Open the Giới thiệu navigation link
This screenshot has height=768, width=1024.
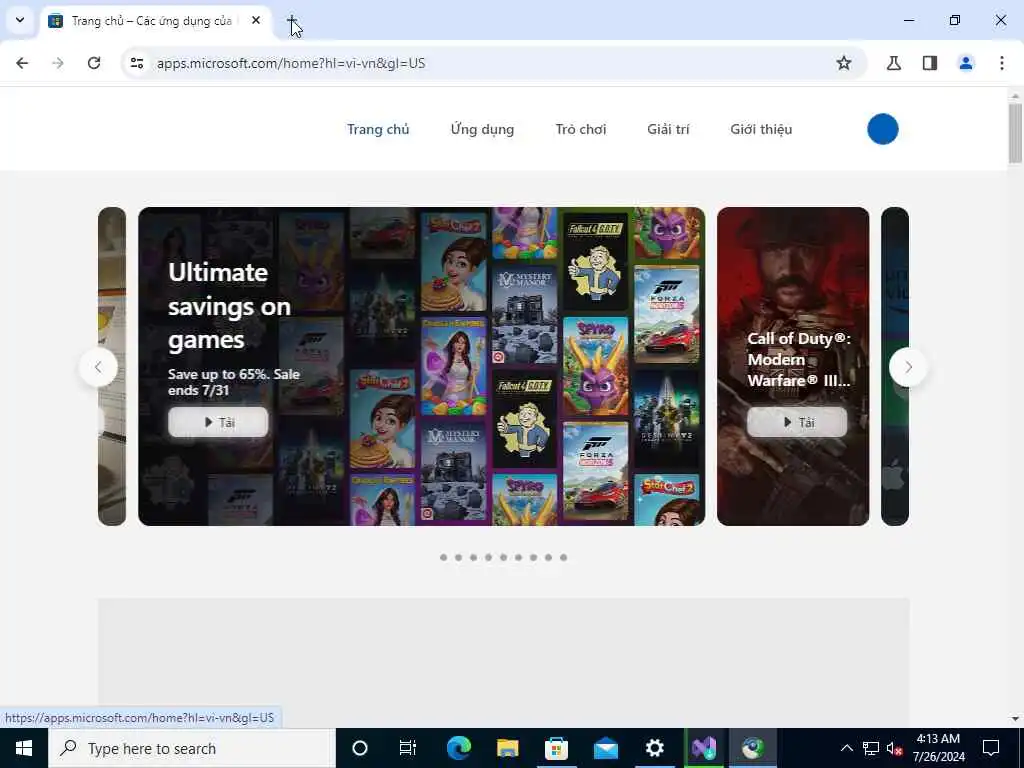coord(761,129)
